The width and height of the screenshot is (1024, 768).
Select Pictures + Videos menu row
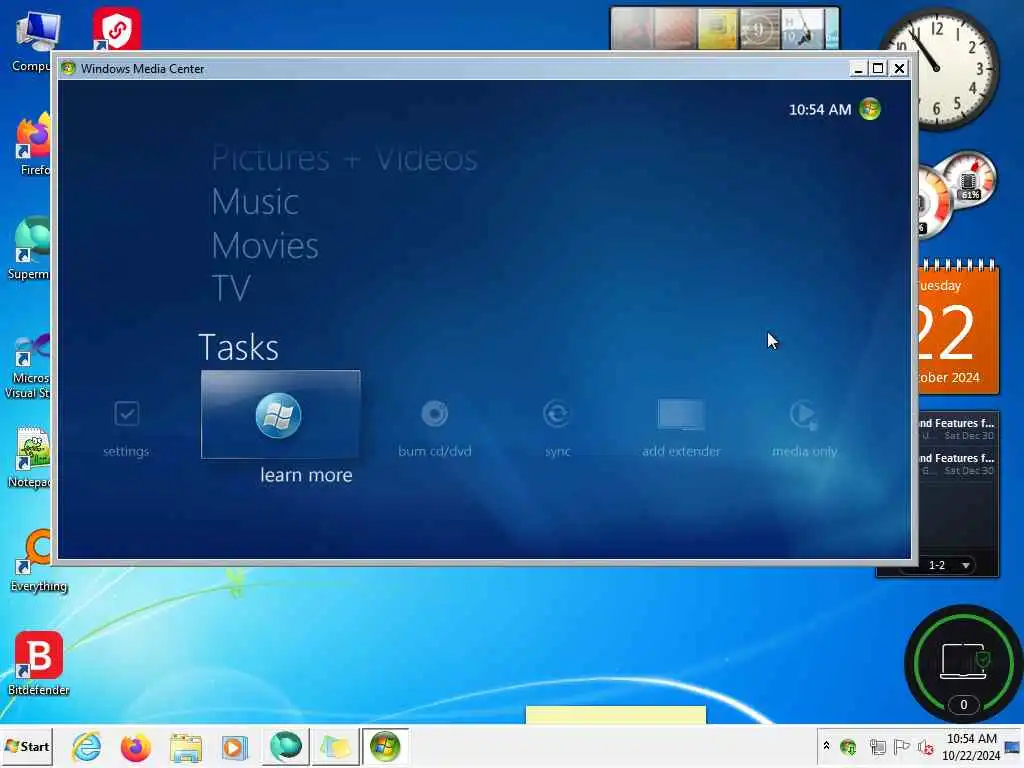click(x=344, y=159)
